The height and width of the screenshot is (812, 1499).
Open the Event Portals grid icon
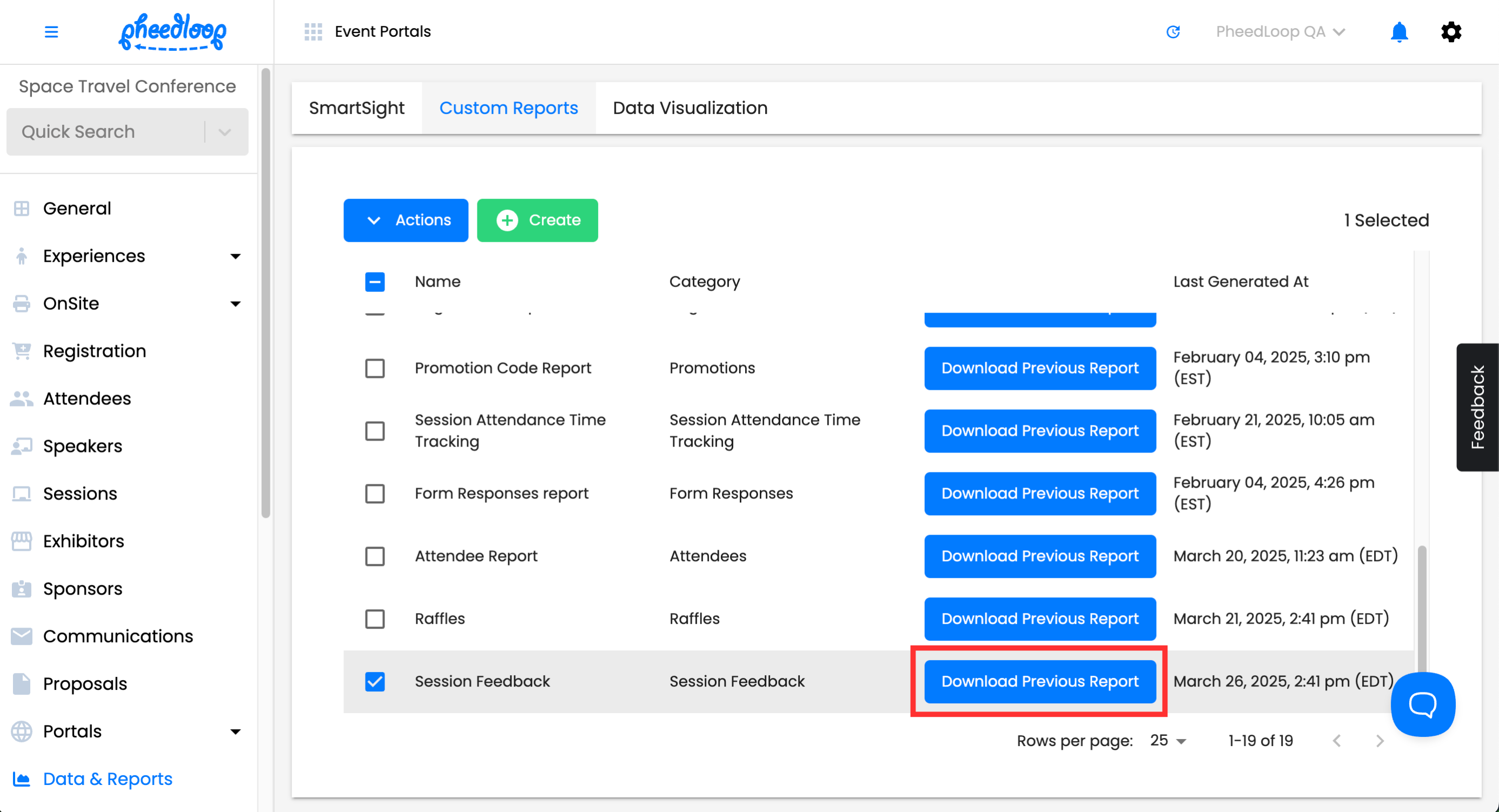[313, 31]
